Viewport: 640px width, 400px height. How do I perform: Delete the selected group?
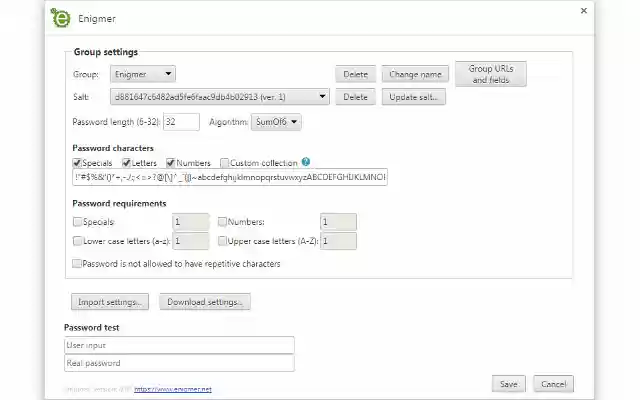356,74
